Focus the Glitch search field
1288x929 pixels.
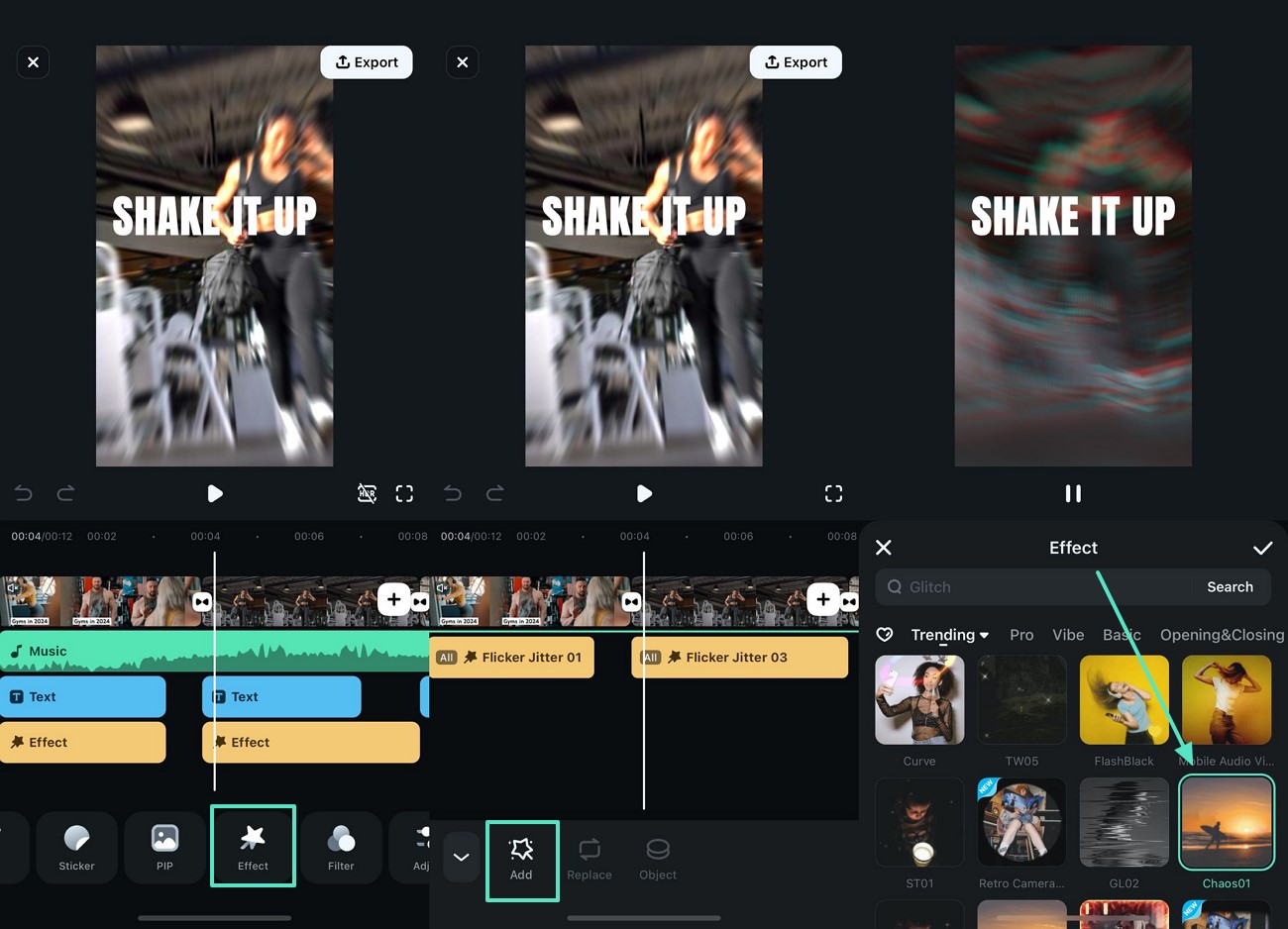coord(1035,587)
